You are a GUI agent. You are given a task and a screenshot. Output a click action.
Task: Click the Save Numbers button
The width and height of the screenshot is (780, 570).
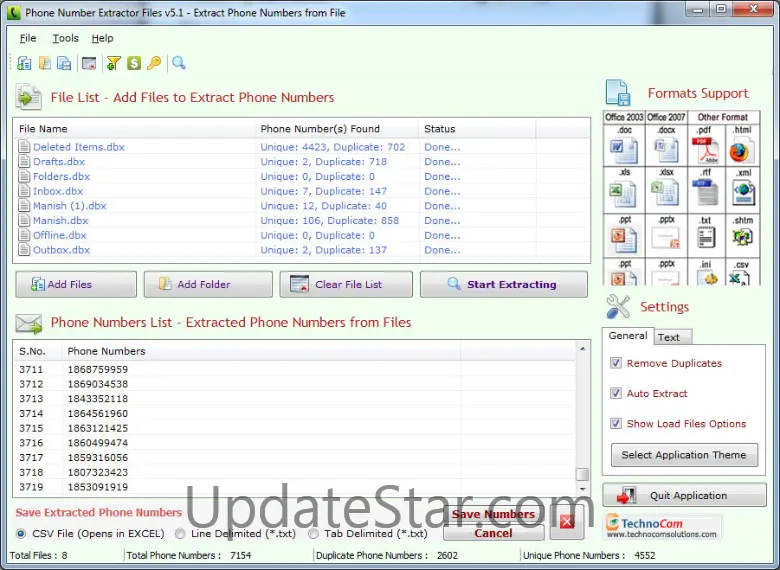tap(493, 514)
